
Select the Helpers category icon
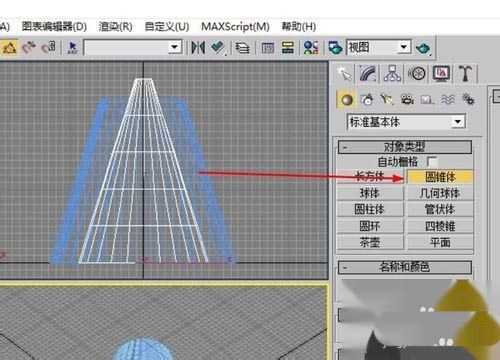(x=427, y=100)
